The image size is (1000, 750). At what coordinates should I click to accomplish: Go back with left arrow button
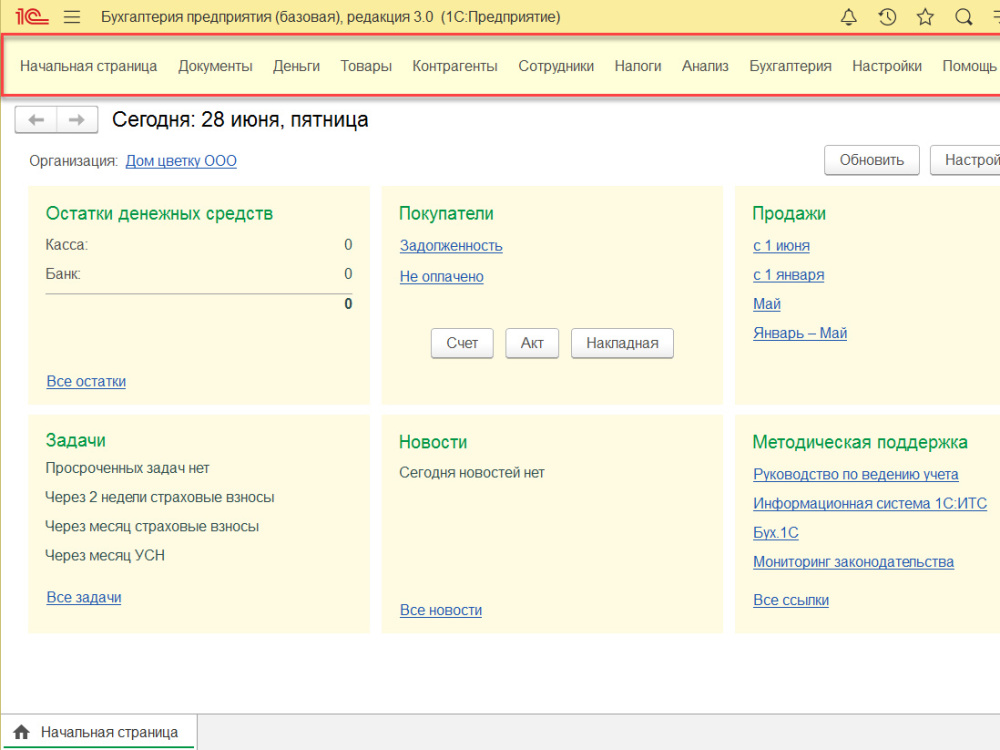coord(36,120)
